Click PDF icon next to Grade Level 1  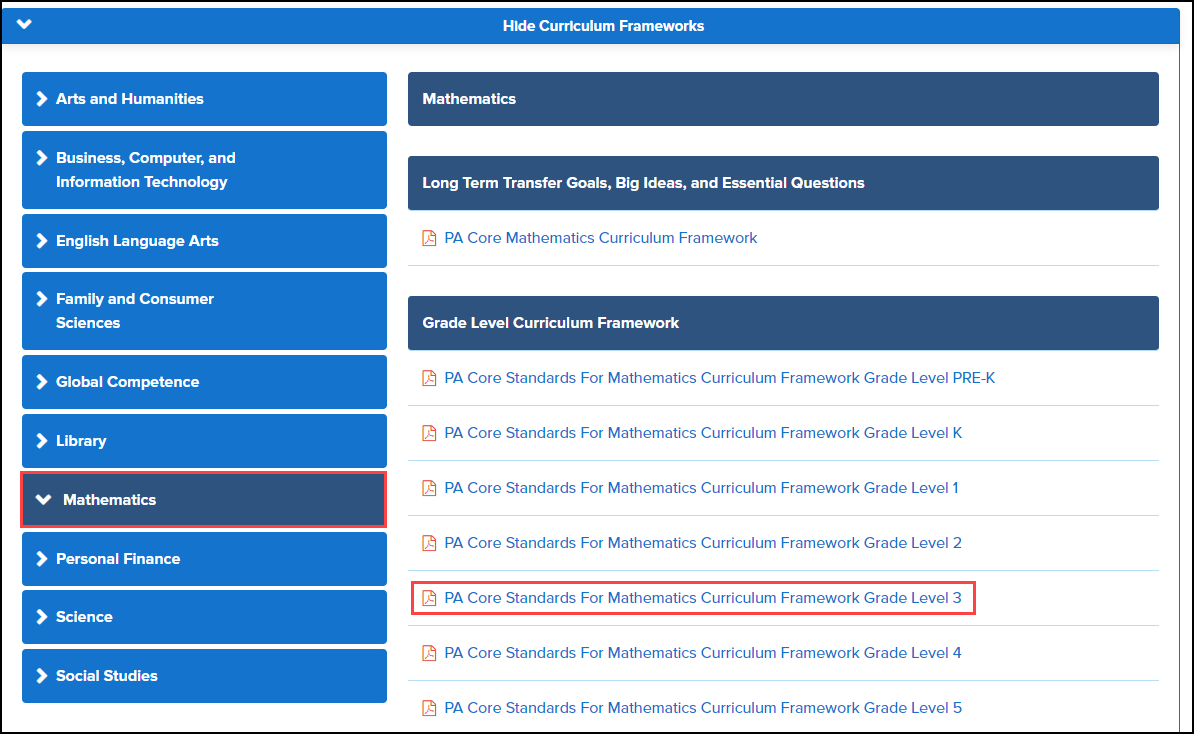[x=429, y=488]
